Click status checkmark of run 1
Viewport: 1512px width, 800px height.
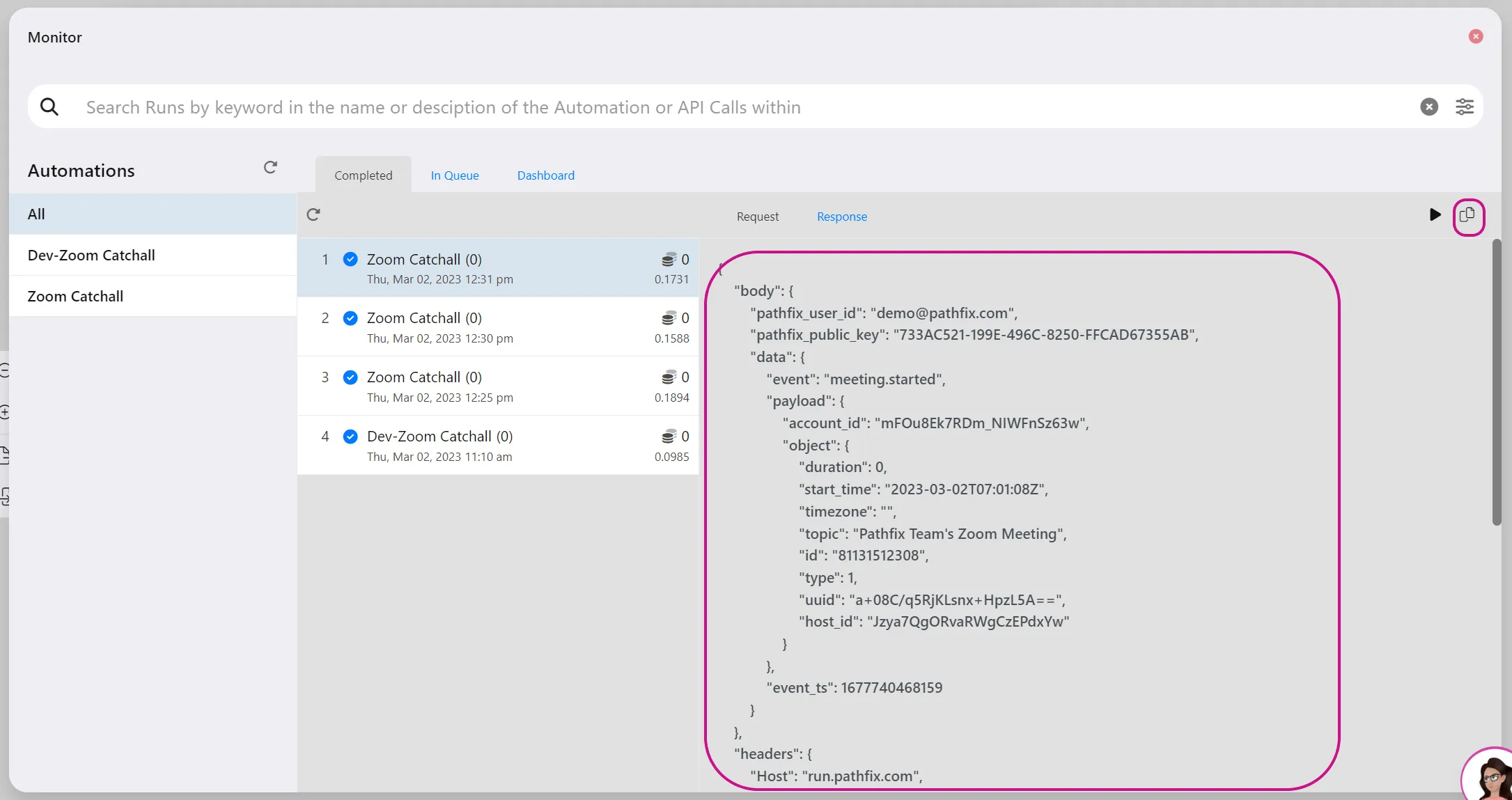pos(350,259)
